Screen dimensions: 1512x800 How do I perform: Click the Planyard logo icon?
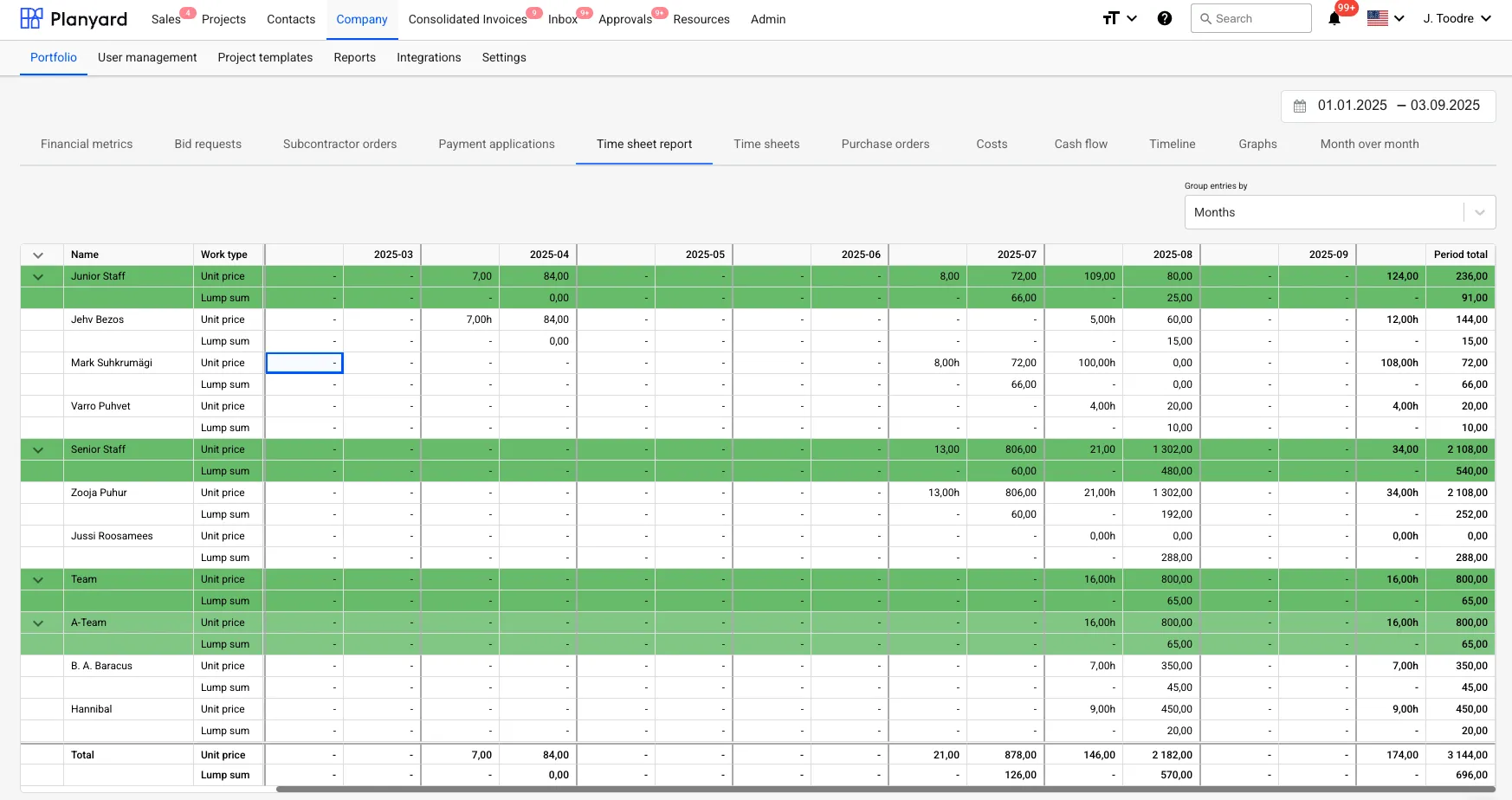31,17
